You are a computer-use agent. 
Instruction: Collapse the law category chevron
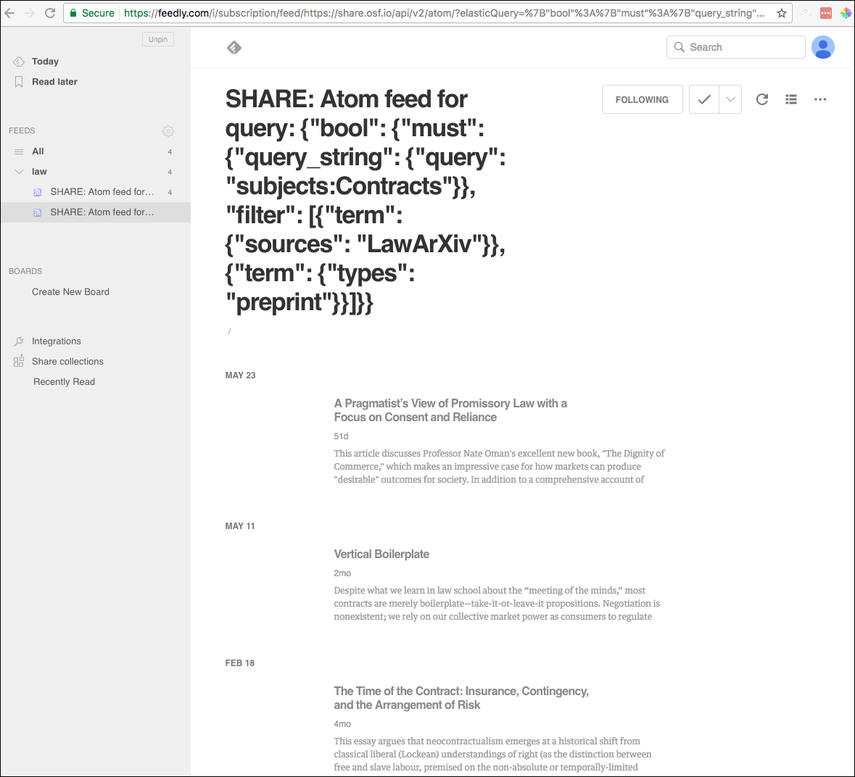pos(19,172)
